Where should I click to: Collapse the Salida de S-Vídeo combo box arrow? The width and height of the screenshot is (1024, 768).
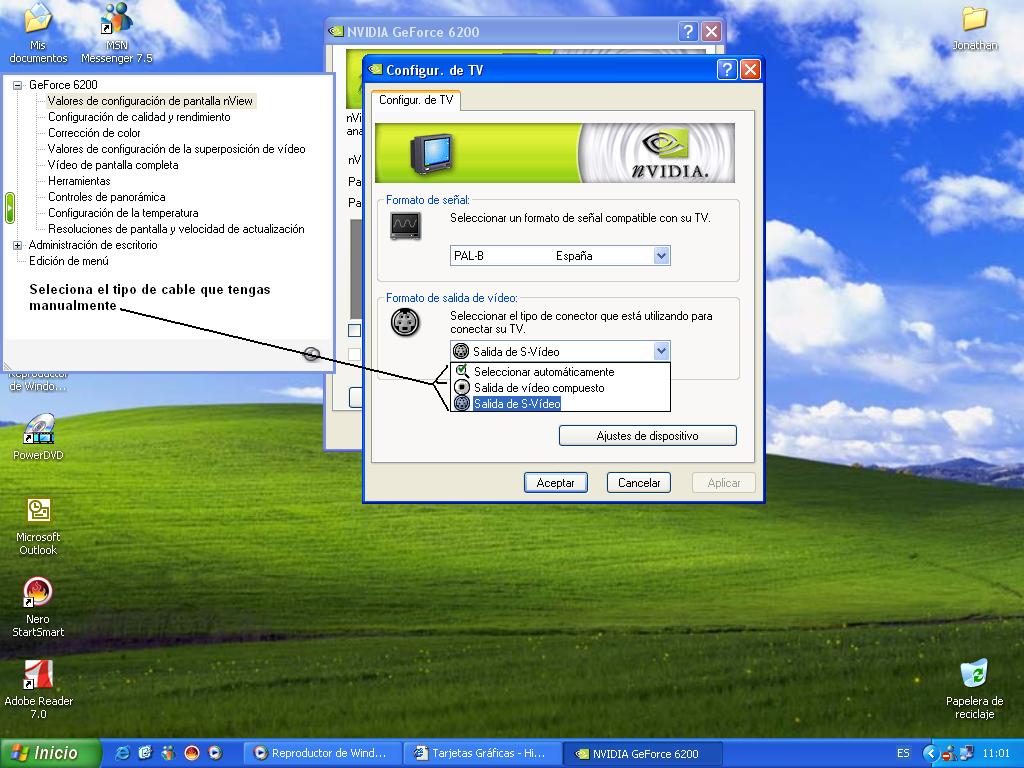click(660, 351)
